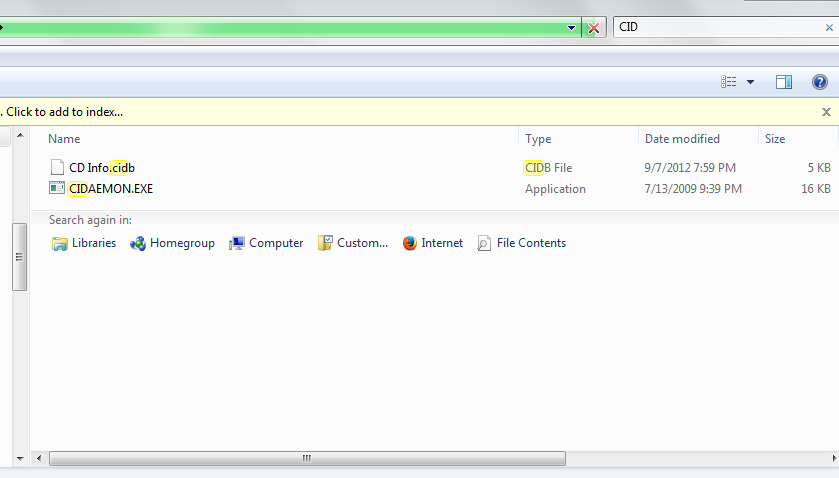Click the blank file icon for CD Info.cidb
Screen dimensions: 839x478
(57, 167)
